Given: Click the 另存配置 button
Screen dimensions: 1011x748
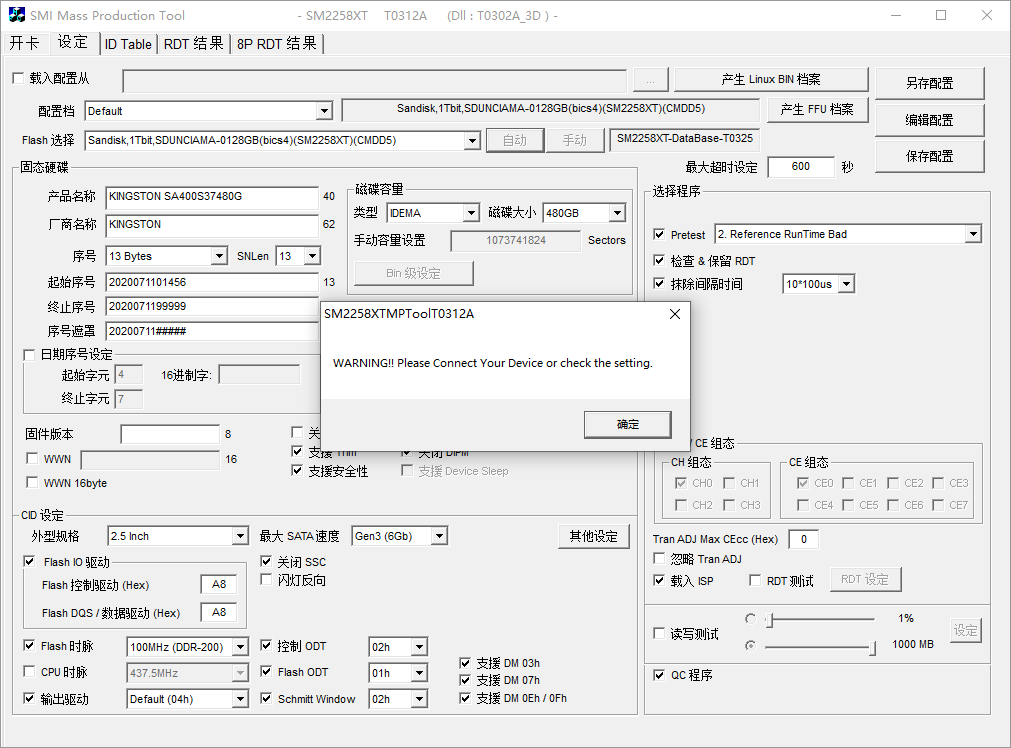Looking at the screenshot, I should pyautogui.click(x=929, y=83).
